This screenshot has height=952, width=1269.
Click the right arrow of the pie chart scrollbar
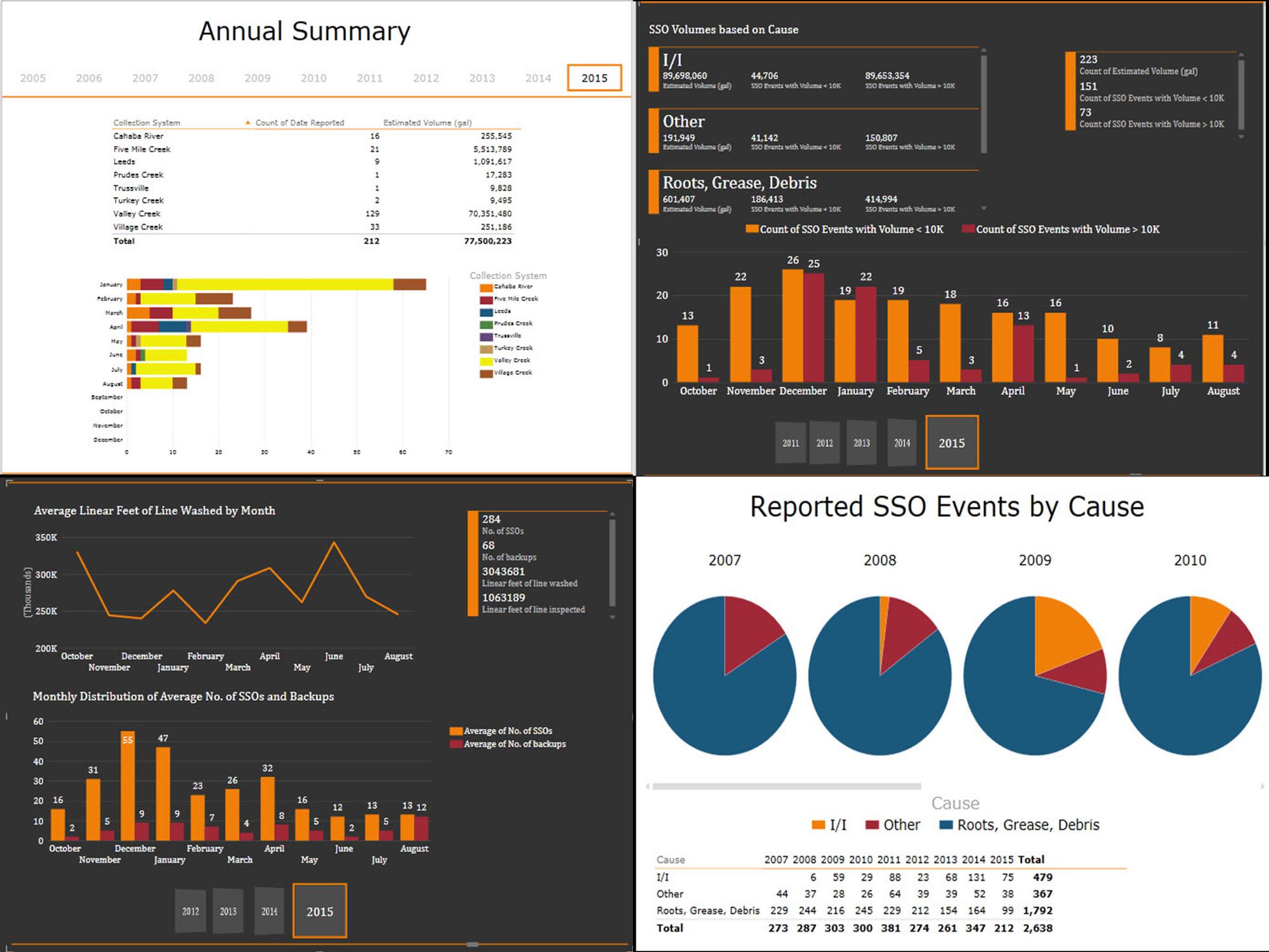tap(1262, 786)
